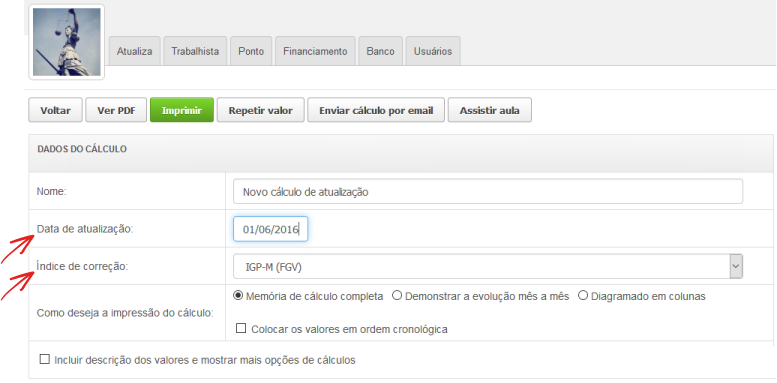Screen dimensions: 777x383
Task: Click the Como deseja a impressão do cálculo label
Action: pos(125,313)
